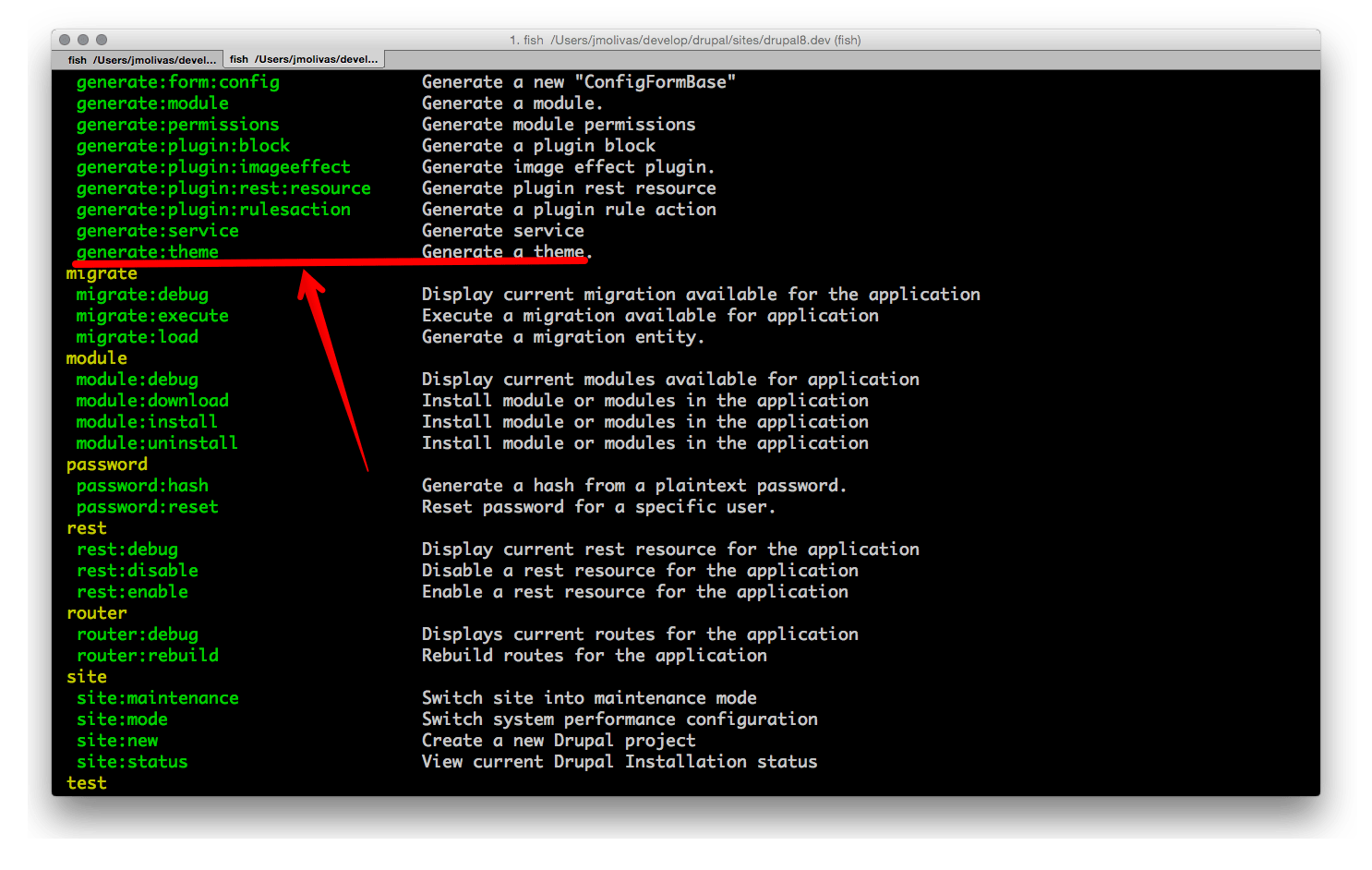The height and width of the screenshot is (870, 1372).
Task: Click the yellow password section heading
Action: [x=107, y=465]
